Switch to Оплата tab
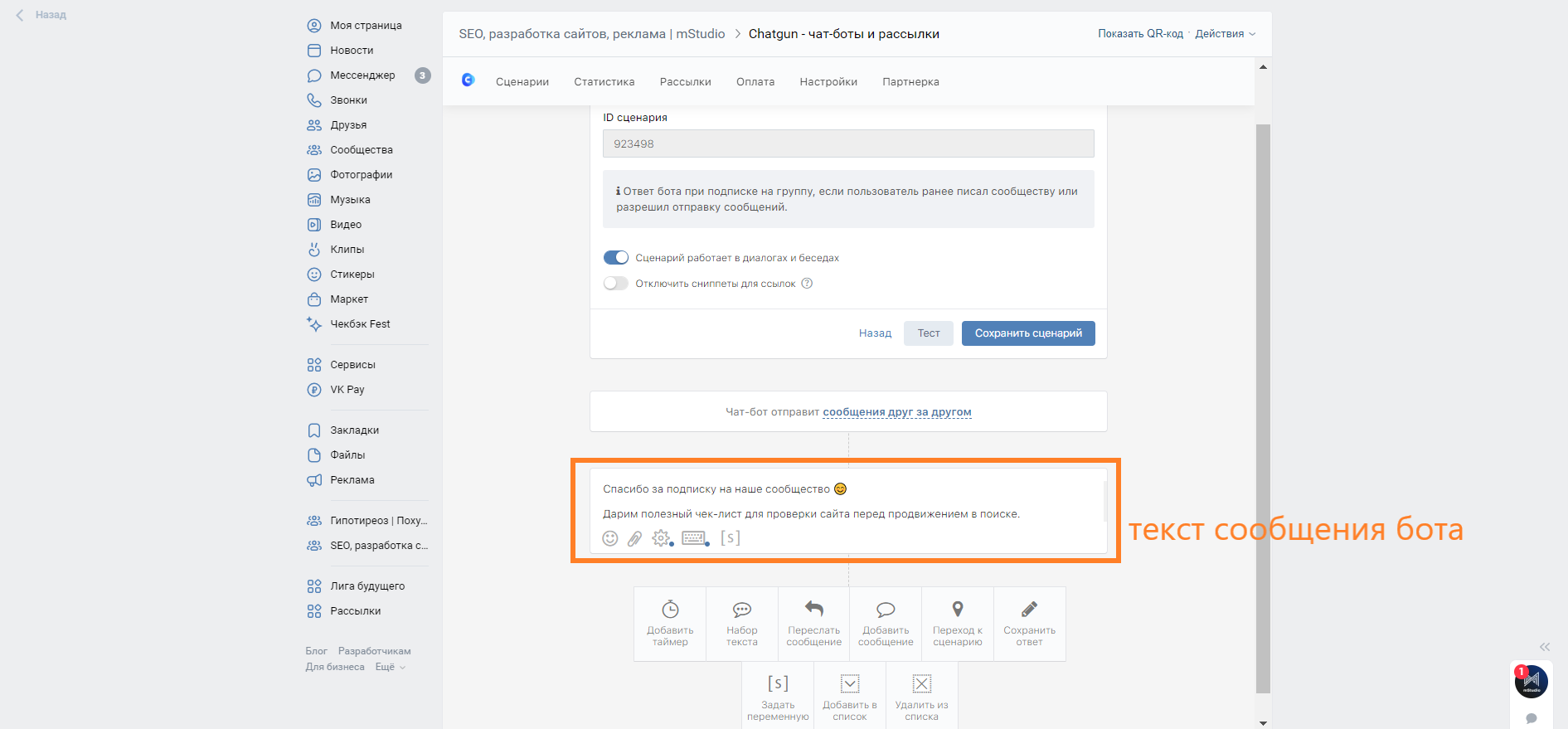The width and height of the screenshot is (1568, 729). 755,82
